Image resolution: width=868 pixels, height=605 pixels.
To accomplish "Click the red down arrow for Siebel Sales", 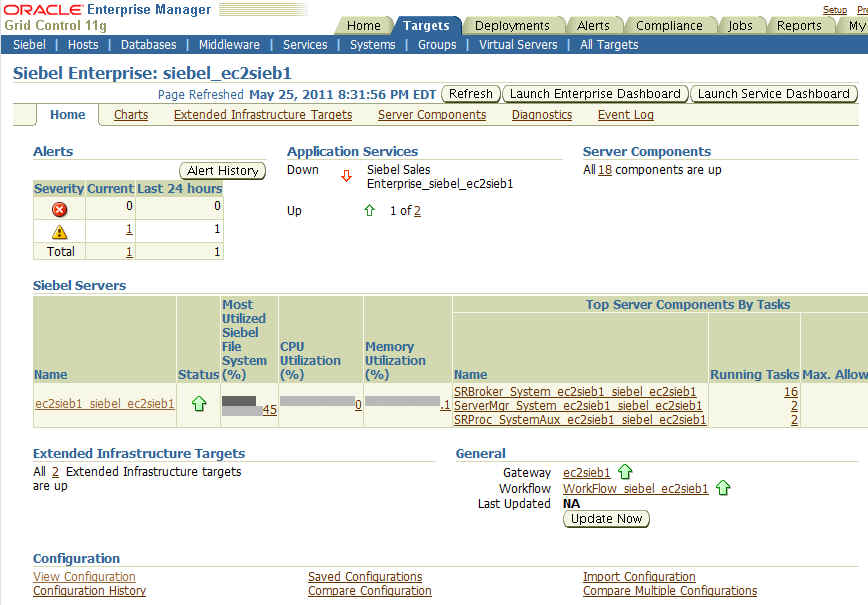I will point(347,176).
